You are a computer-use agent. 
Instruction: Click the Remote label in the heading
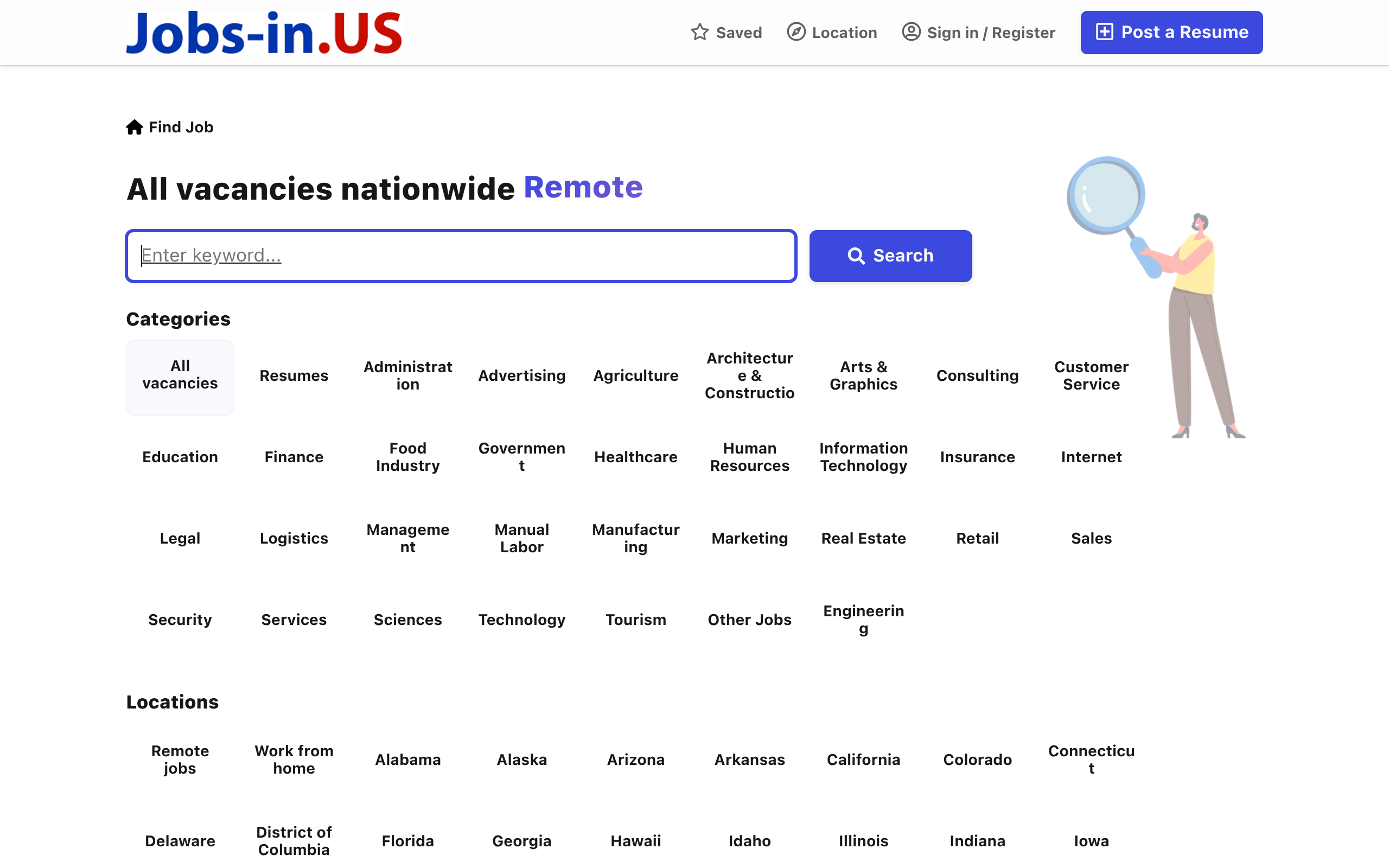583,187
